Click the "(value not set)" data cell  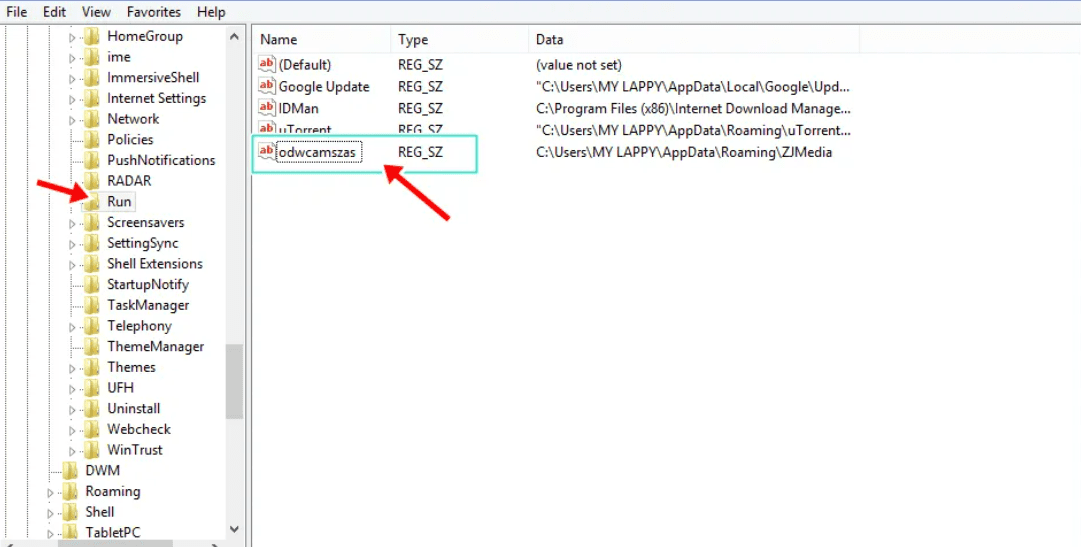[x=579, y=65]
